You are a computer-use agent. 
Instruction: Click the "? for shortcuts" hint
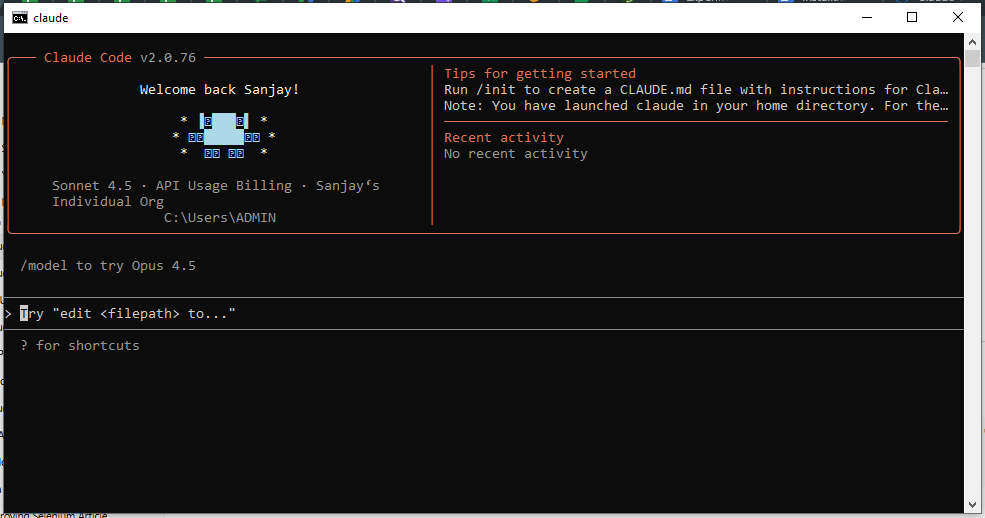tap(80, 346)
